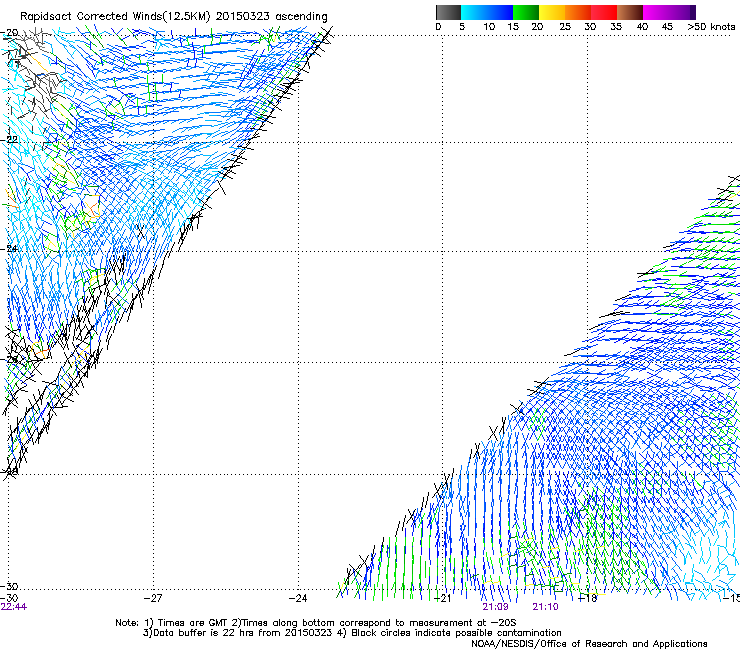Viewport: 740px width, 650px height.
Task: Click the legend tick label "10"
Action: [x=489, y=27]
